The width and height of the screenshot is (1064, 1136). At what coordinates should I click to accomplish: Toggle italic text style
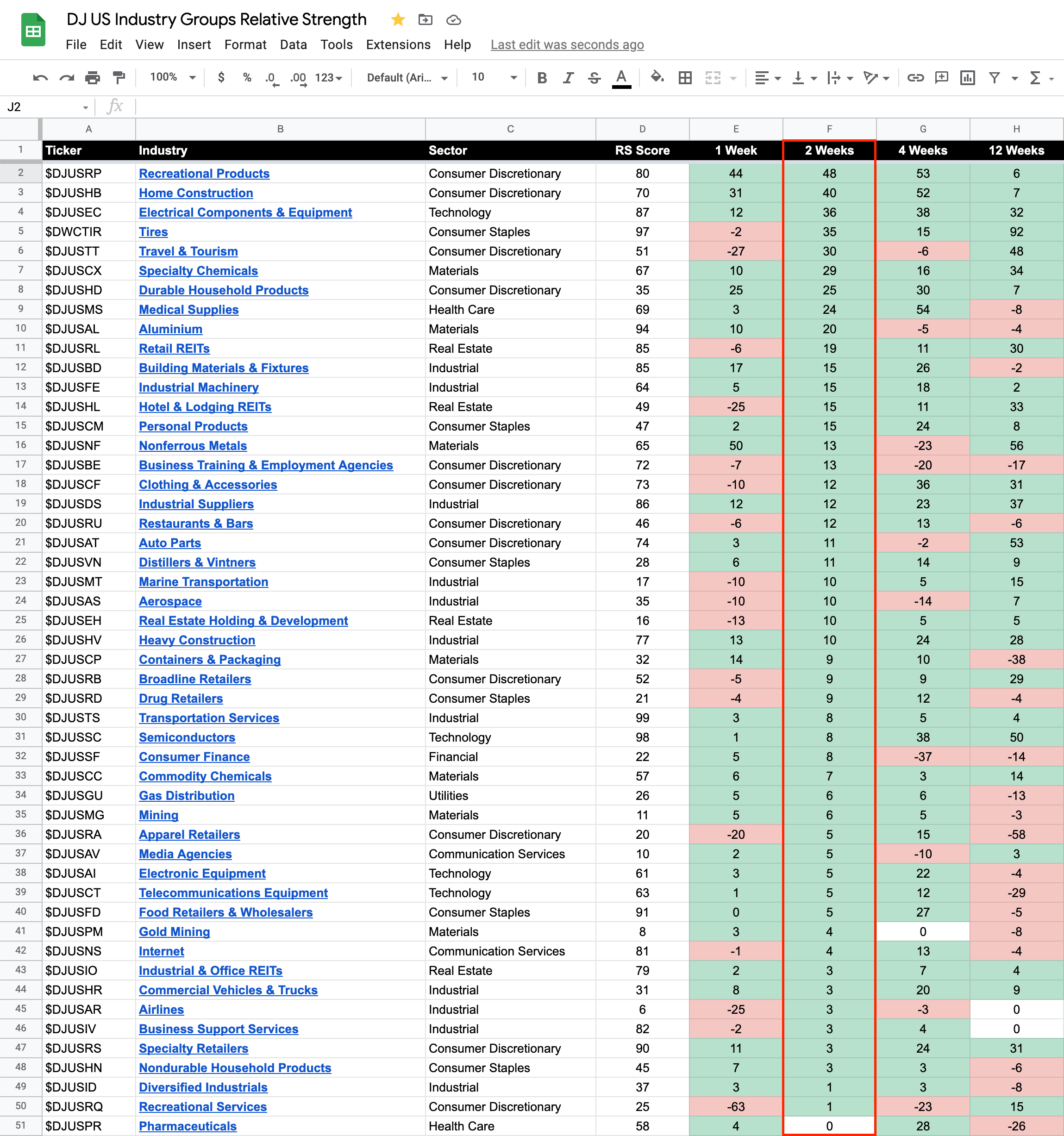point(568,78)
